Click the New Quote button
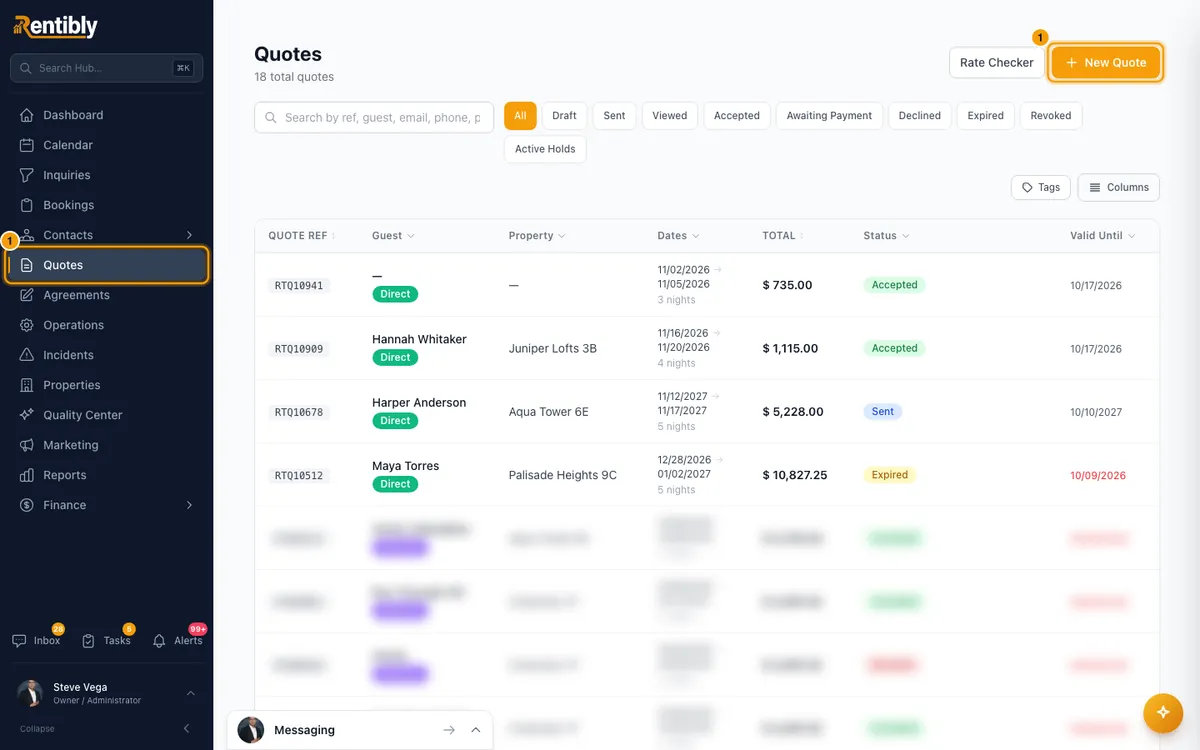Image resolution: width=1200 pixels, height=750 pixels. tap(1106, 62)
